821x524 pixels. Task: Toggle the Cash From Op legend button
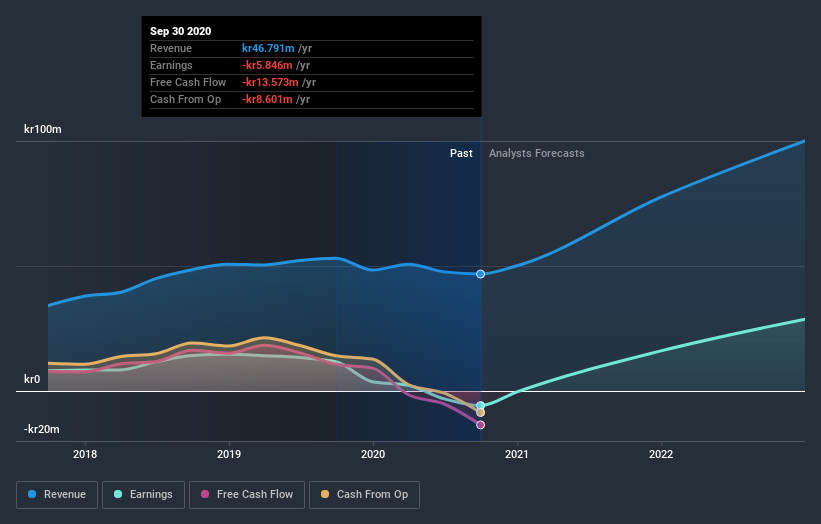tap(364, 495)
